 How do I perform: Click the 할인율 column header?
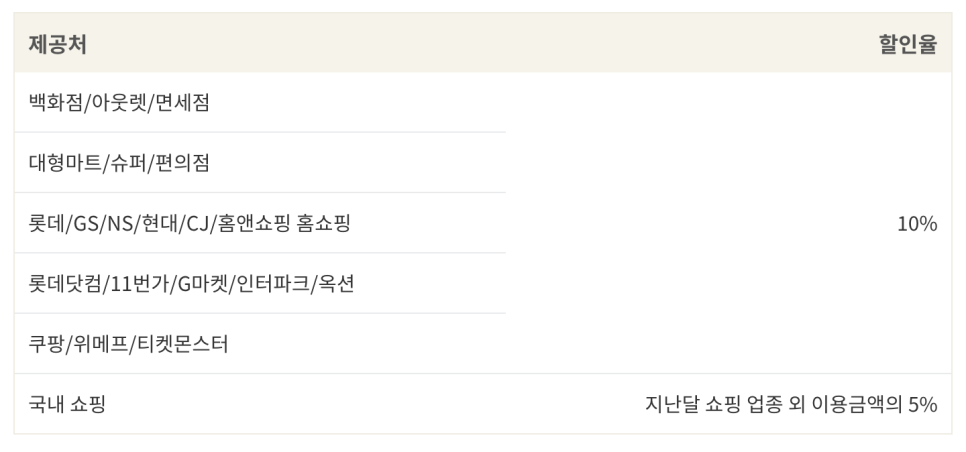tap(907, 44)
